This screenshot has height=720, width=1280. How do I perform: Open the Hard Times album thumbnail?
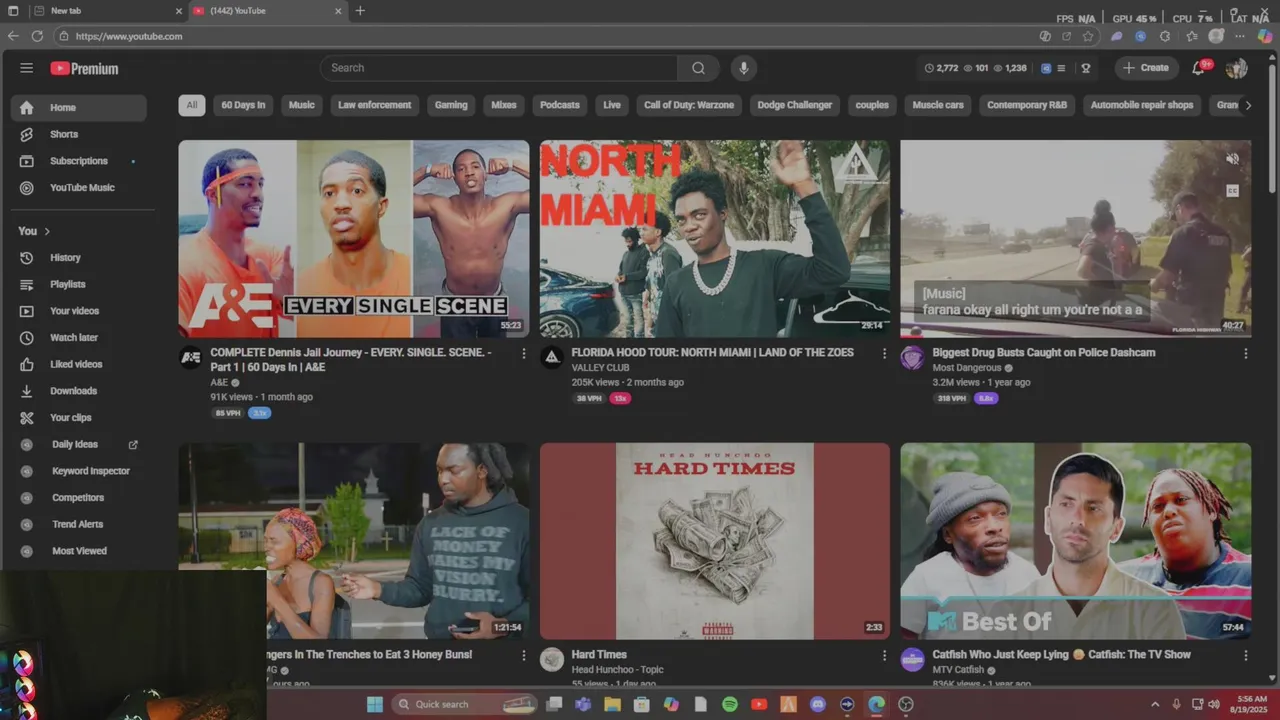(x=715, y=541)
